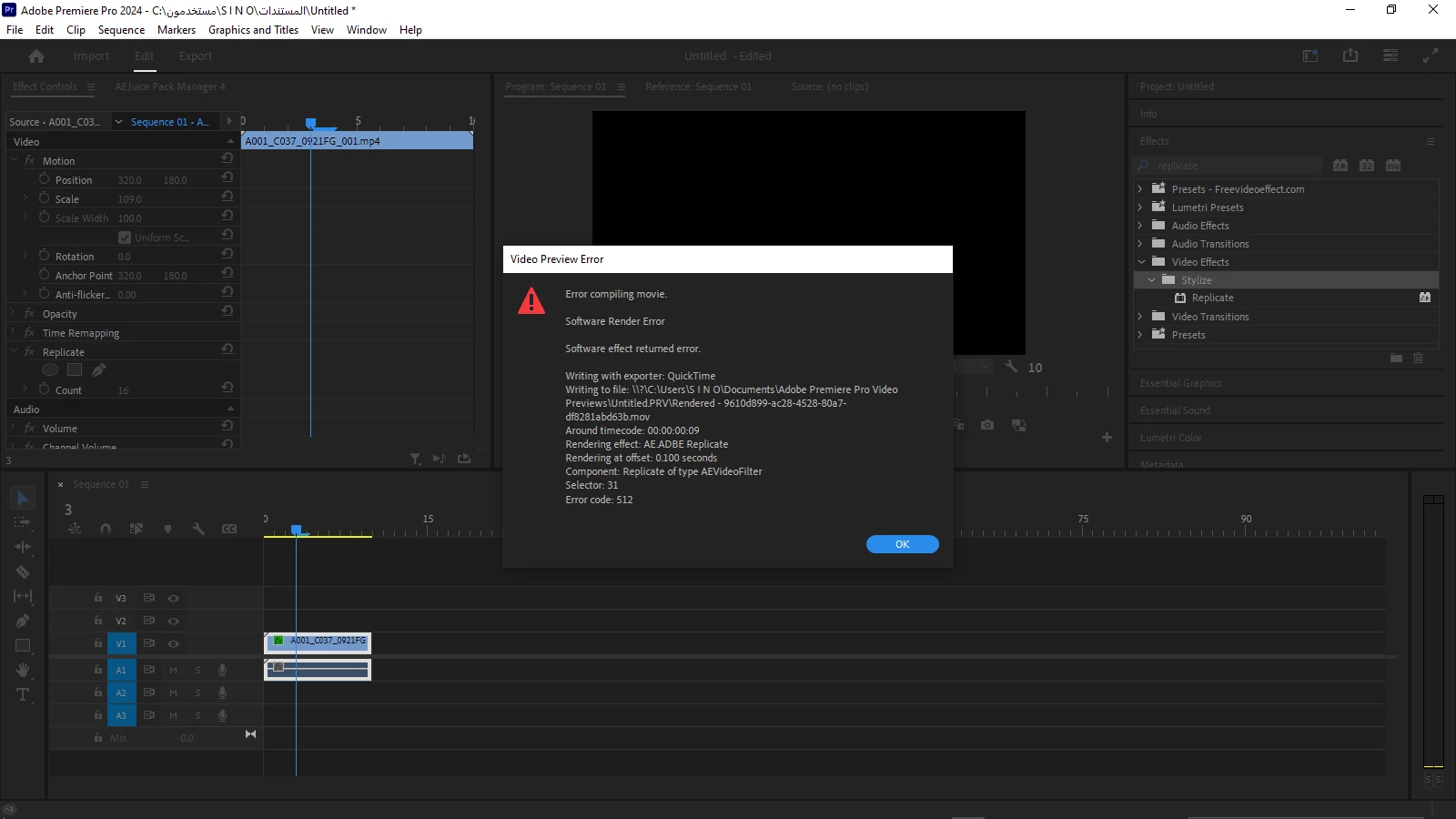Expand the Lumetri Presets folder

pyautogui.click(x=1139, y=207)
